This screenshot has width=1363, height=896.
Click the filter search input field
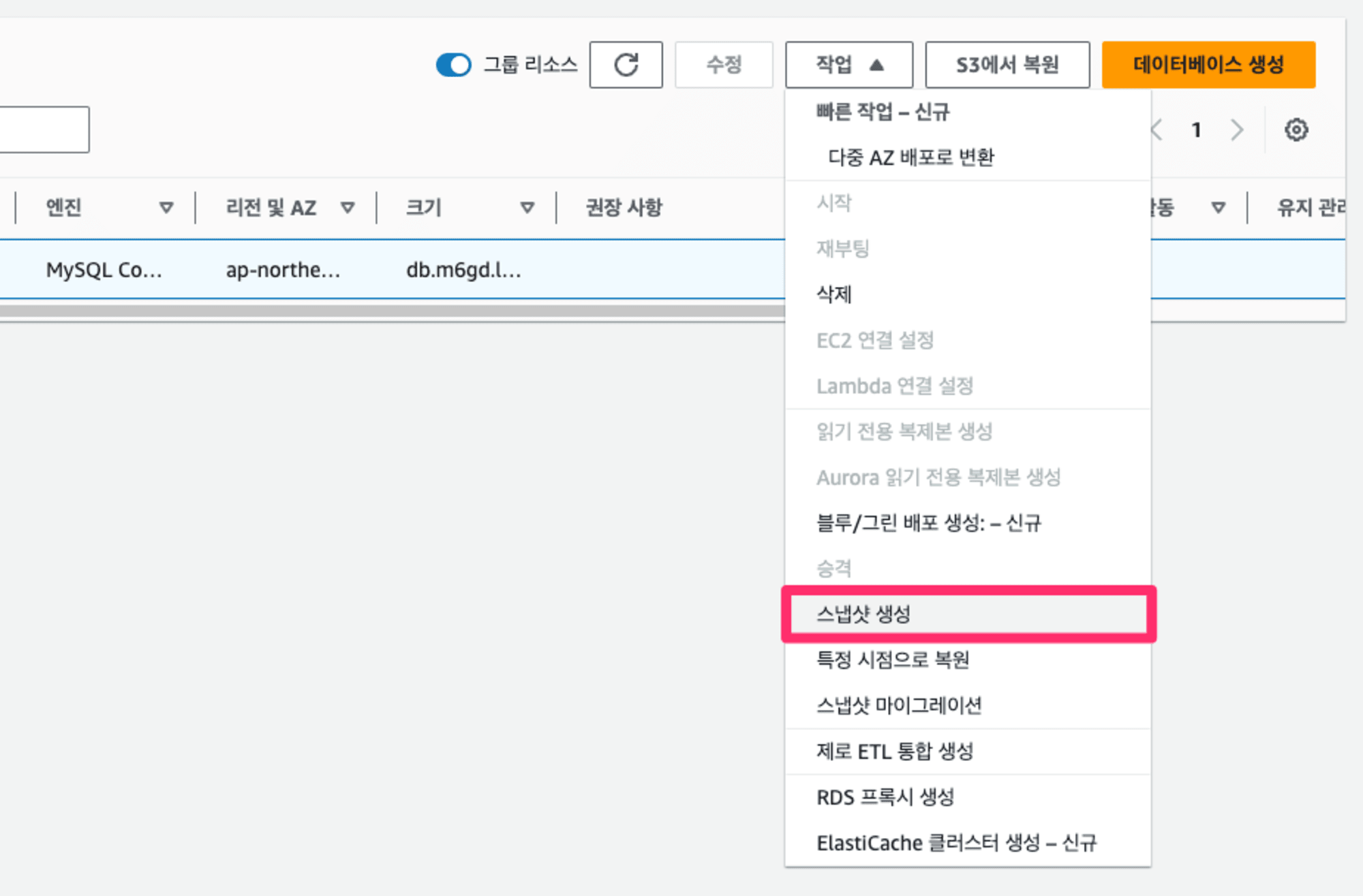click(44, 129)
